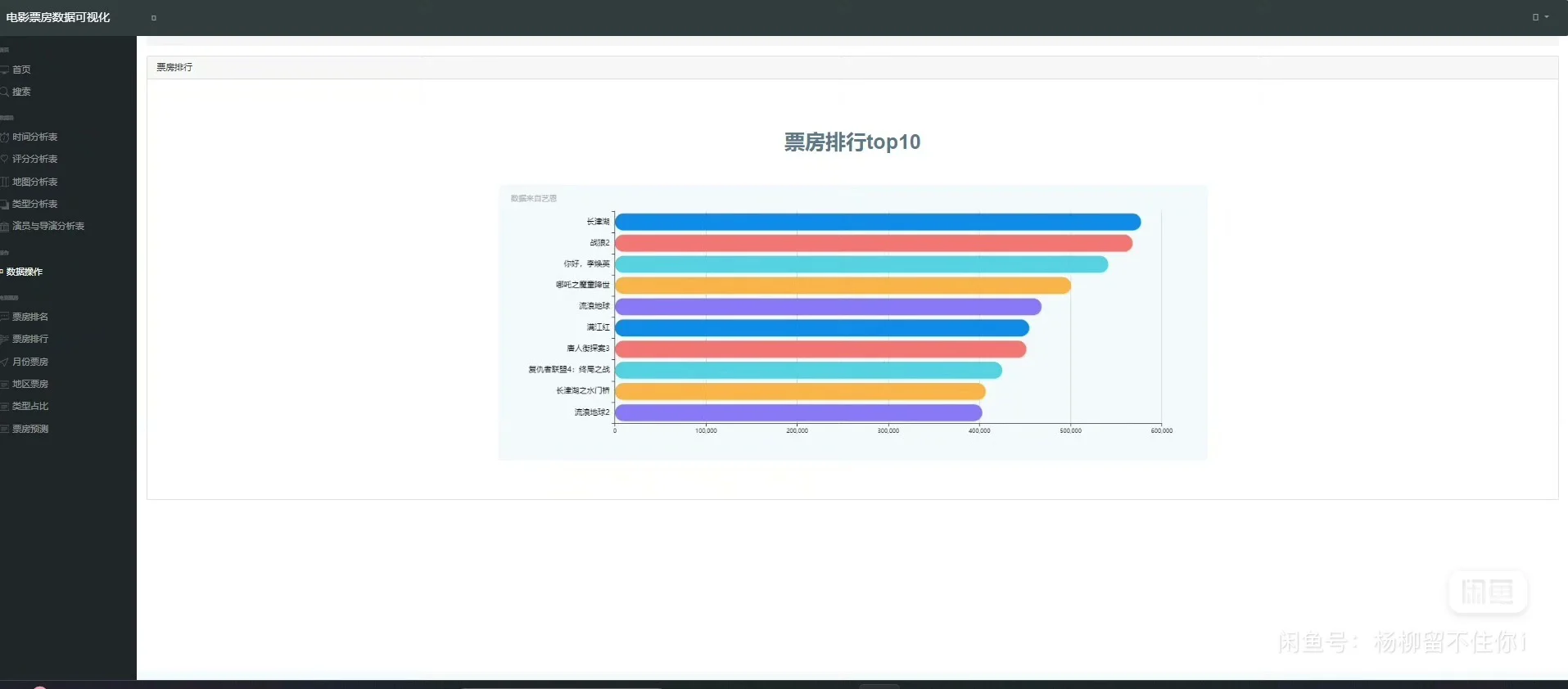Click the 你好，李焕英 axis label

(587, 264)
